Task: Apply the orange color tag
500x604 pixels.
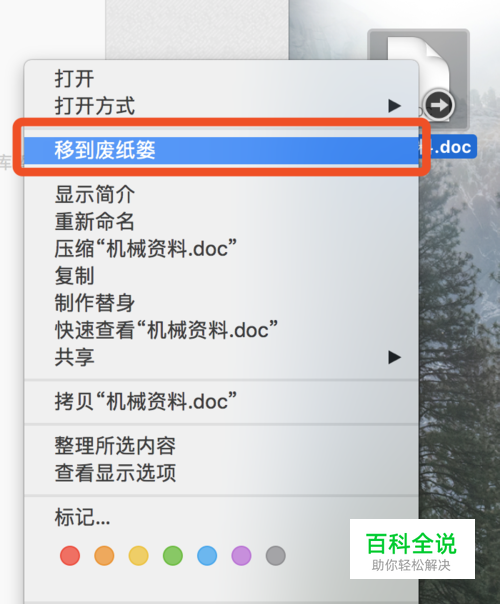Action: click(104, 555)
